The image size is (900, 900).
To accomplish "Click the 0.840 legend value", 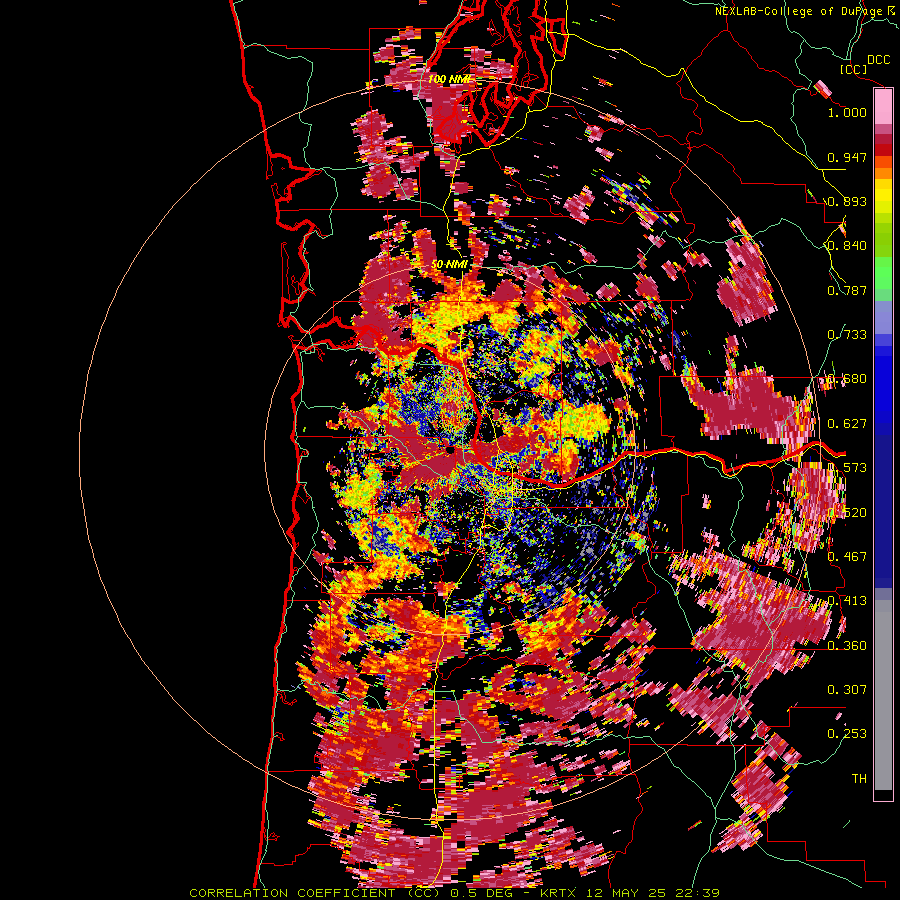I will pos(847,246).
